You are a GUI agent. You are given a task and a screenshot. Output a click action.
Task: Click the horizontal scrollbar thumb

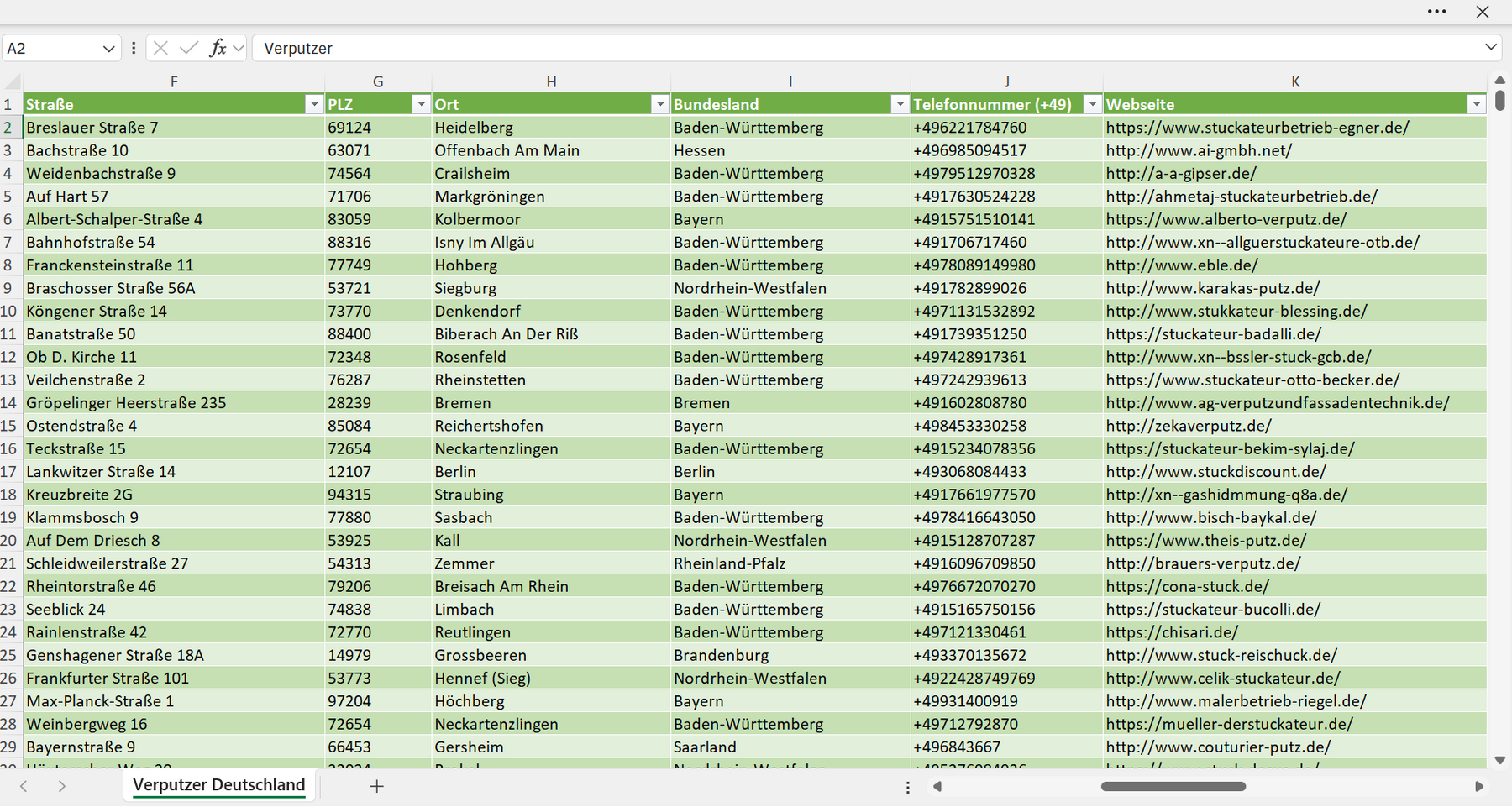tap(1173, 787)
